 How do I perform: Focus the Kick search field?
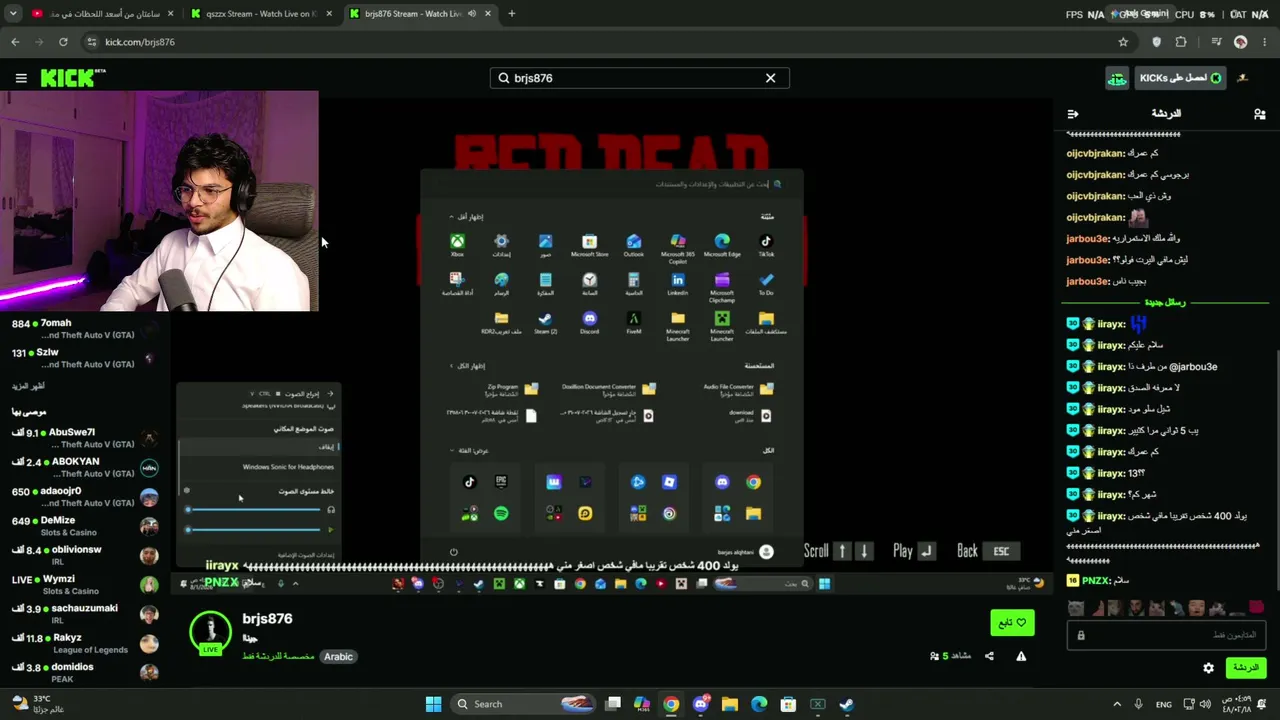coord(639,78)
